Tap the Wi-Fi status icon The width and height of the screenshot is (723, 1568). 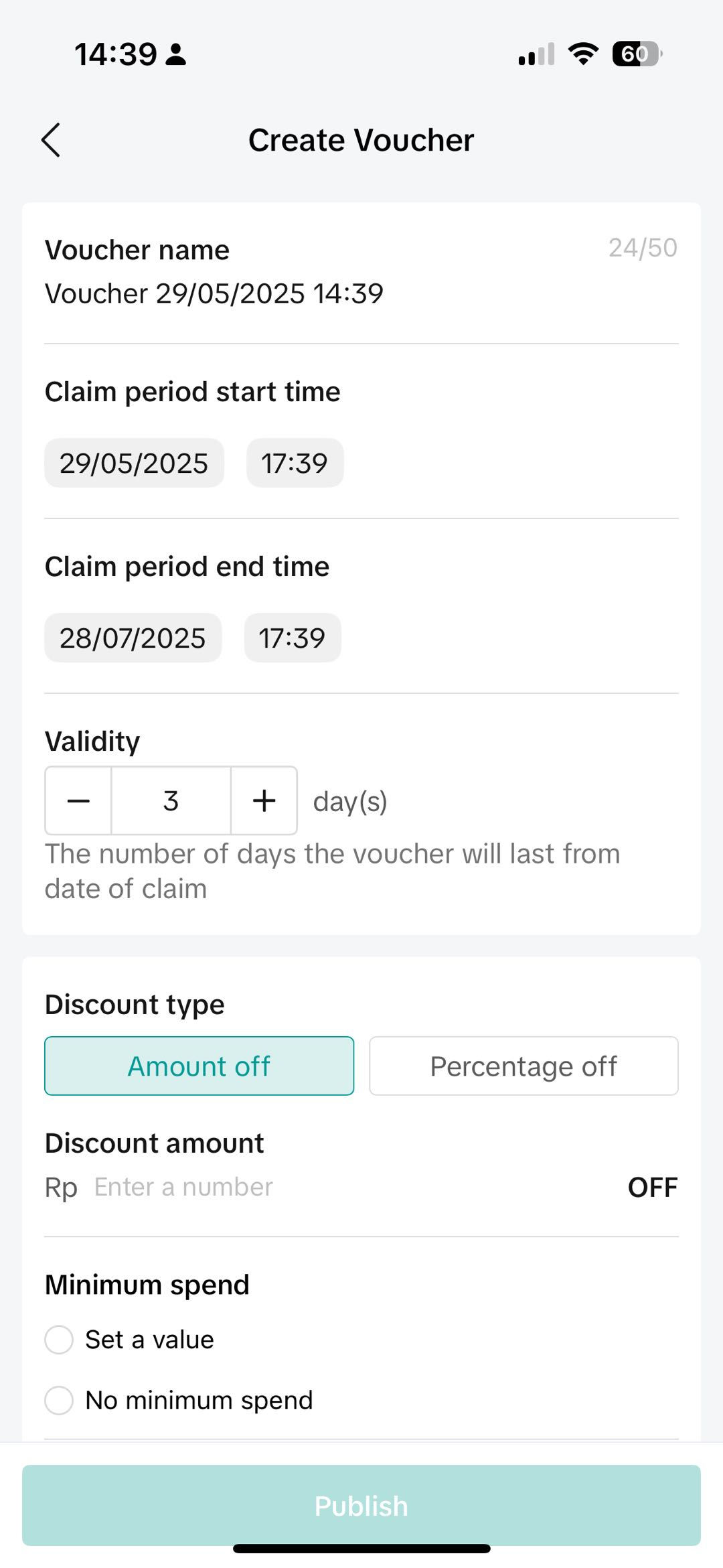tap(583, 54)
